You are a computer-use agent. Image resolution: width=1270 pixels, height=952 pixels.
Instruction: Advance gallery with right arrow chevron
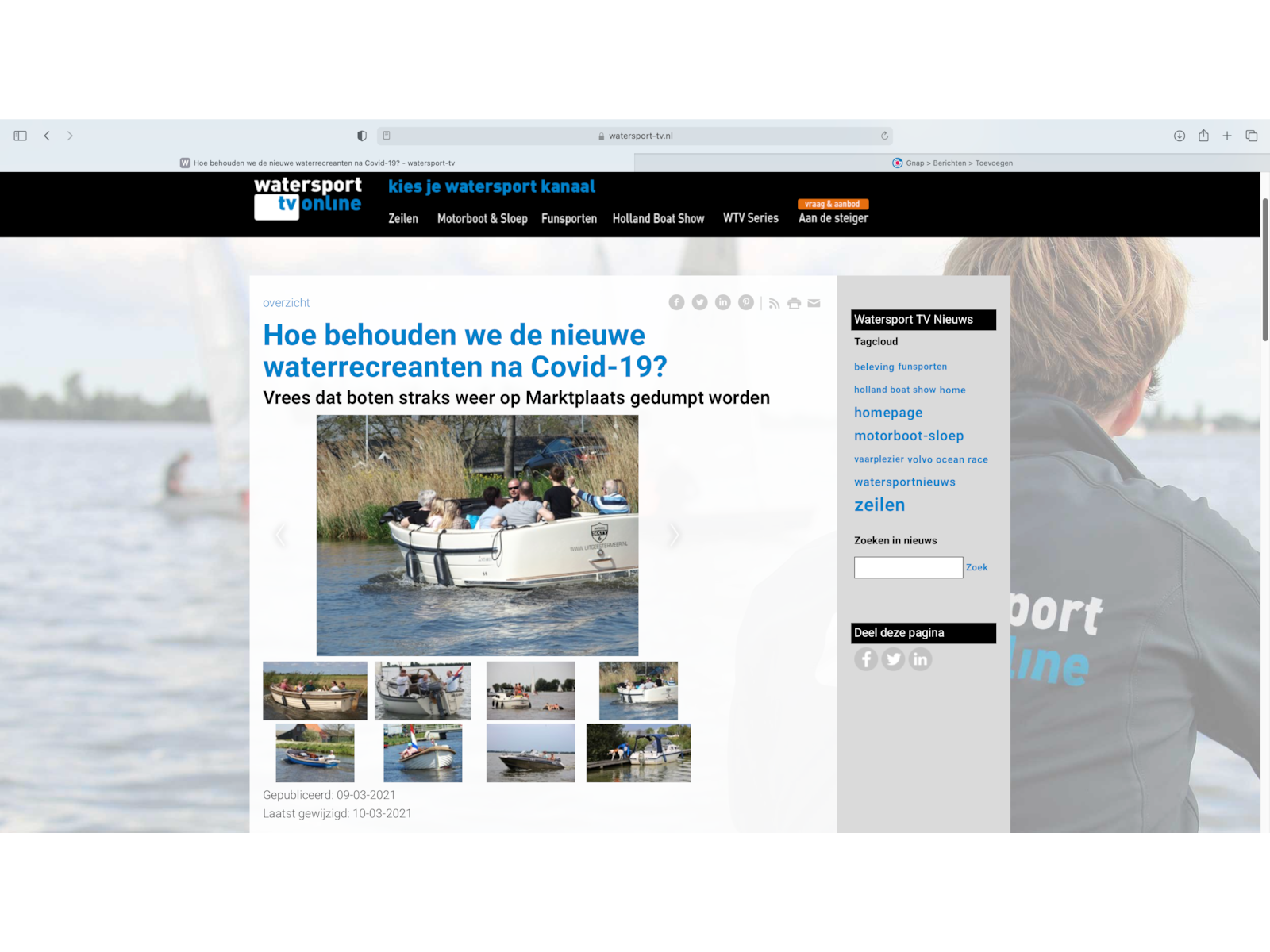pos(674,535)
